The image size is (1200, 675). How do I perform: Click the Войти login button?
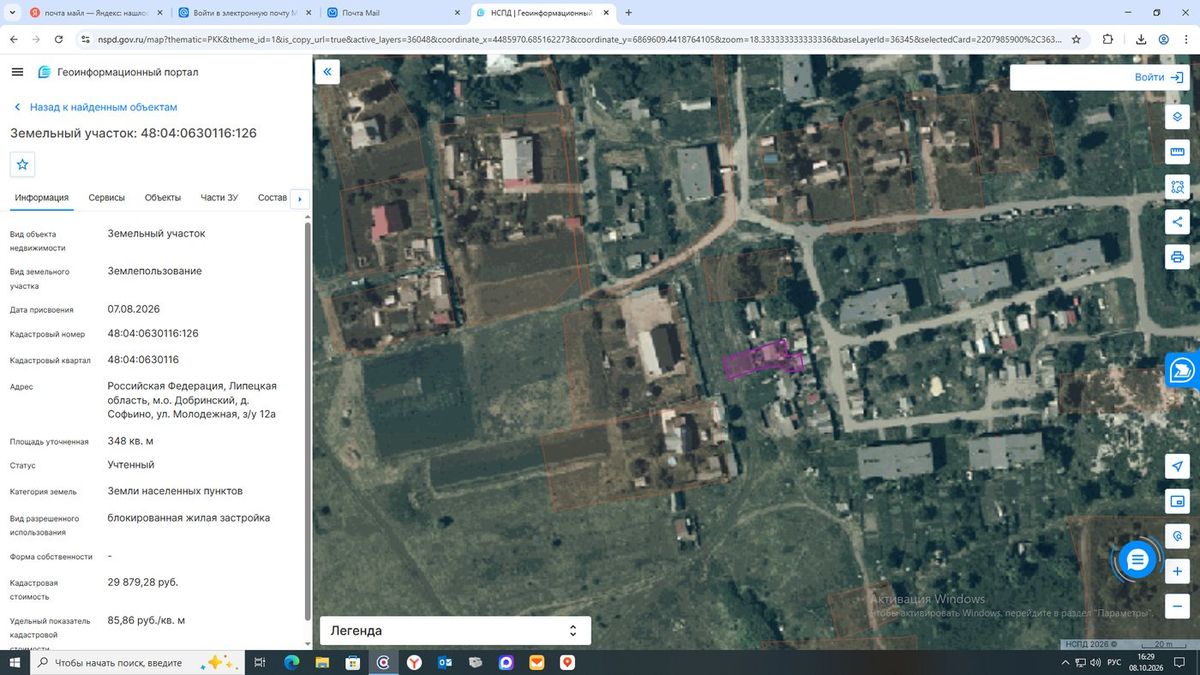pyautogui.click(x=1160, y=77)
